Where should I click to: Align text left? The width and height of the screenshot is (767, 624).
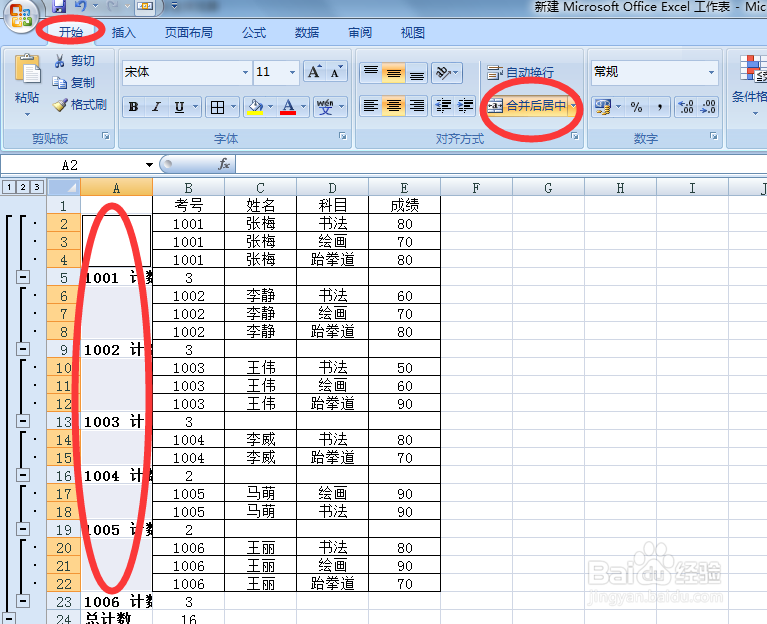pyautogui.click(x=371, y=106)
